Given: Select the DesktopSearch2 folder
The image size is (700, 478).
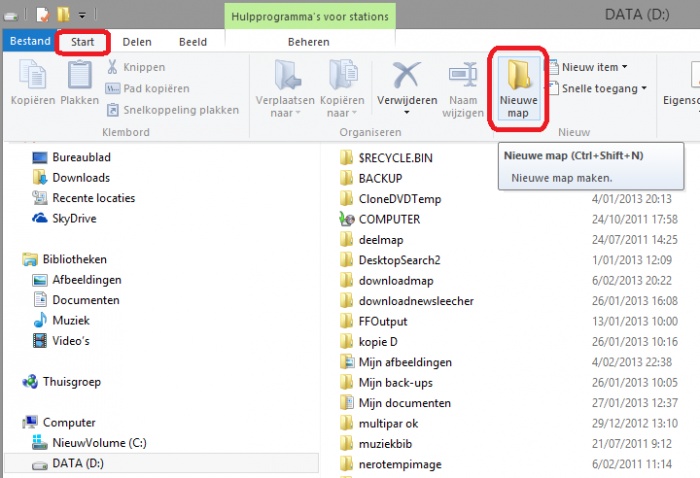Looking at the screenshot, I should click(390, 260).
